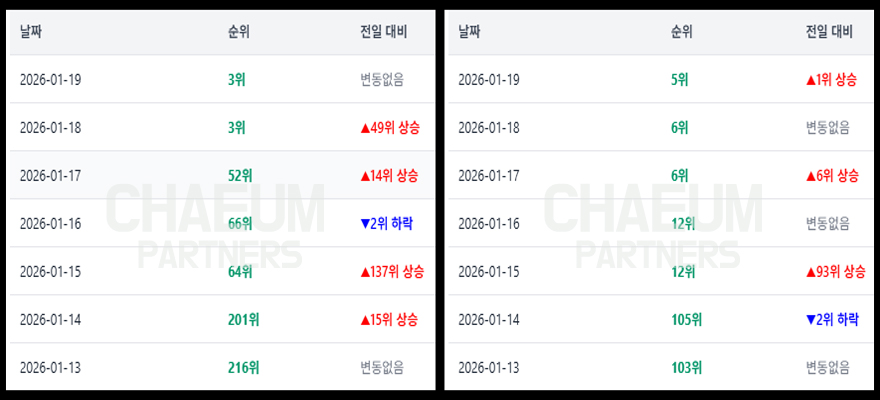
Task: Click the ▲1위 상승 change value
Action: [x=831, y=79]
